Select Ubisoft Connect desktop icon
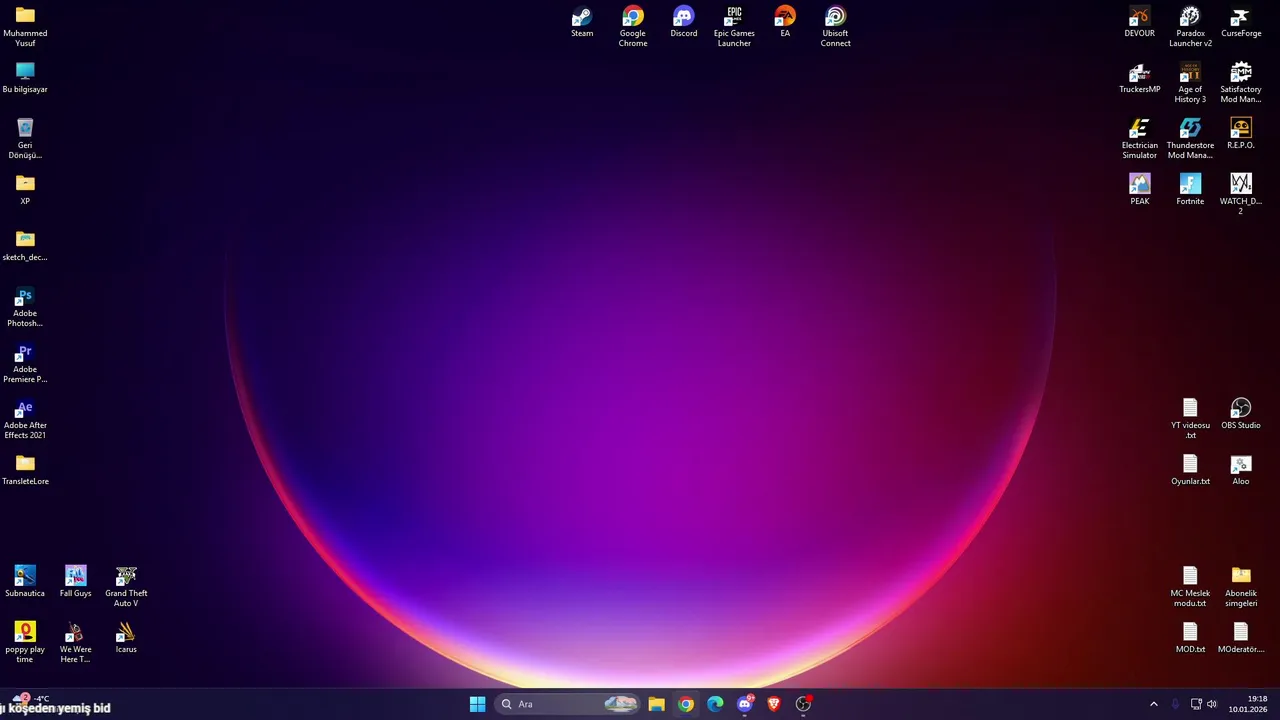 (x=836, y=27)
